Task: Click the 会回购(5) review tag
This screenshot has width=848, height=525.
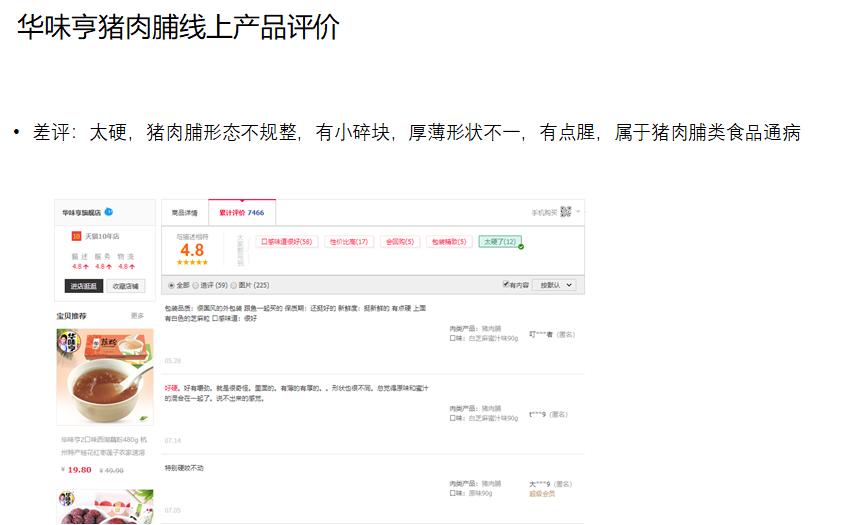Action: tap(400, 242)
